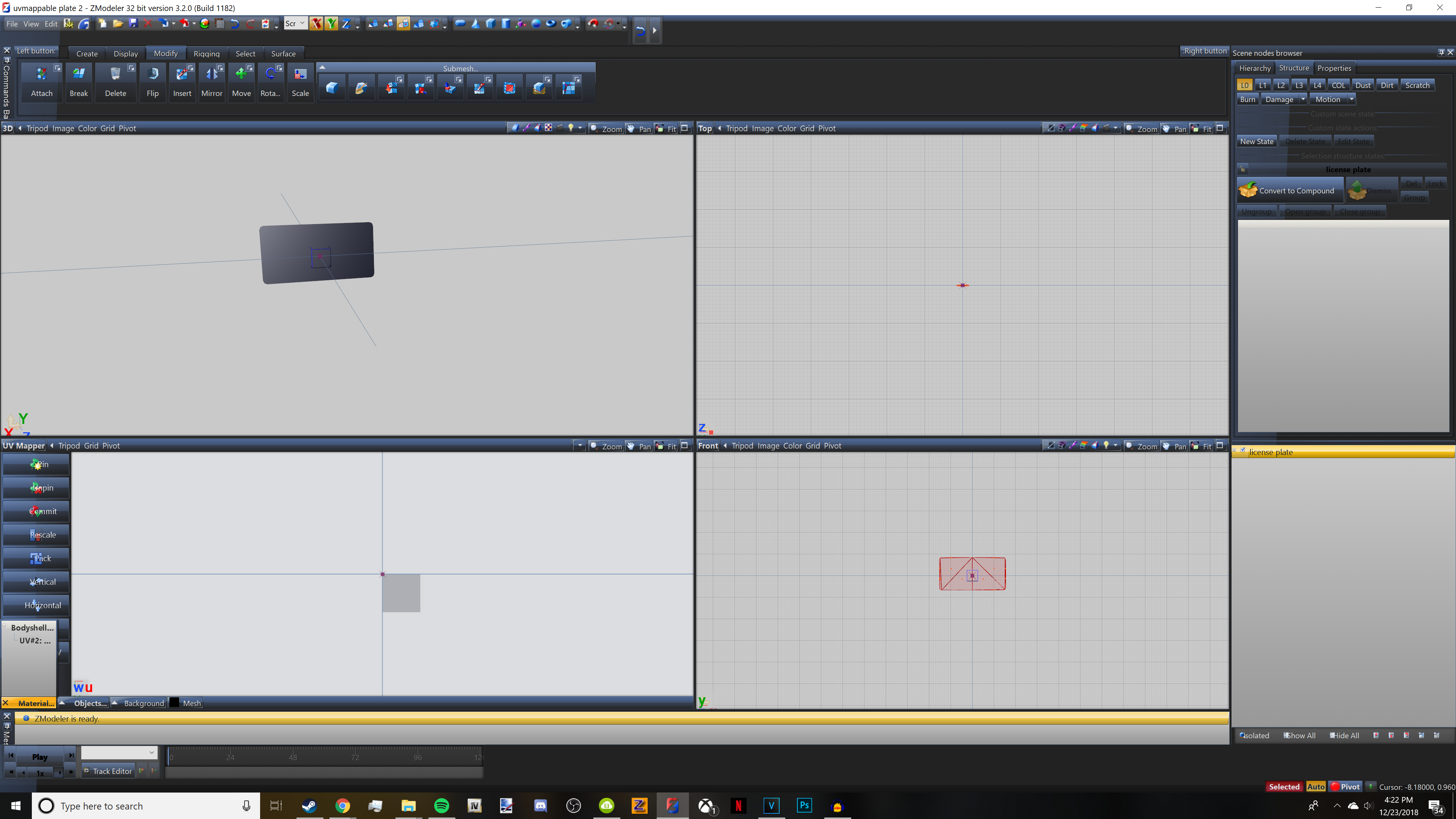Toggle the X axis constraint
The height and width of the screenshot is (819, 1456).
click(x=316, y=23)
